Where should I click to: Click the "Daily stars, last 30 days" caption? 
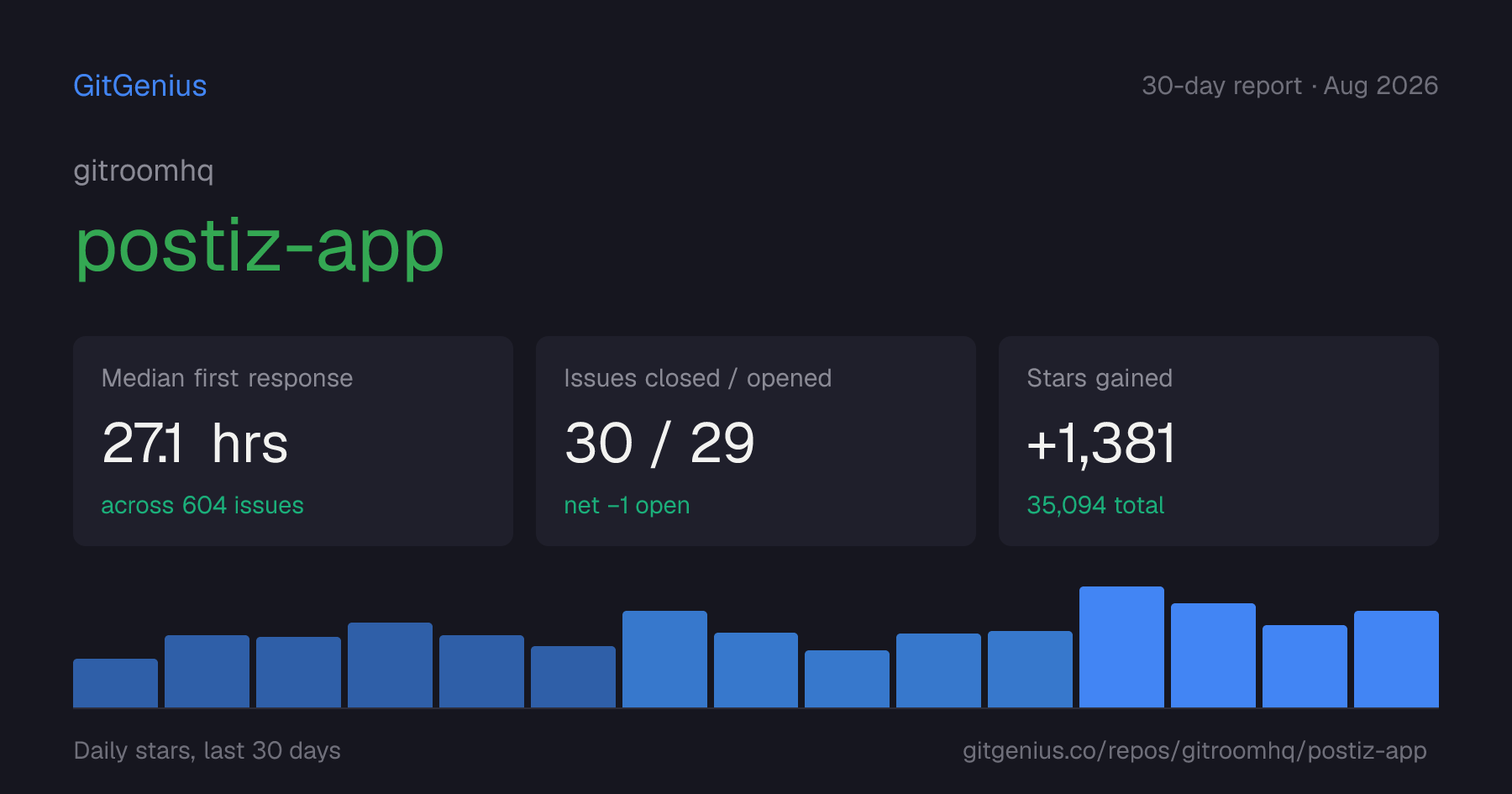[x=207, y=750]
